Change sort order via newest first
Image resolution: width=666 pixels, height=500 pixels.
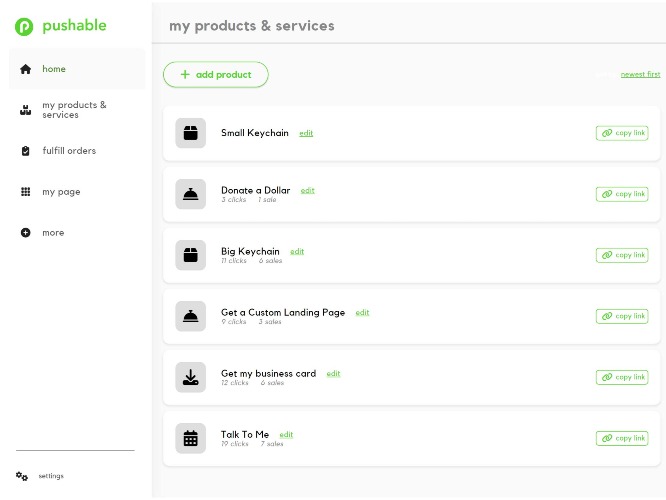coord(640,74)
